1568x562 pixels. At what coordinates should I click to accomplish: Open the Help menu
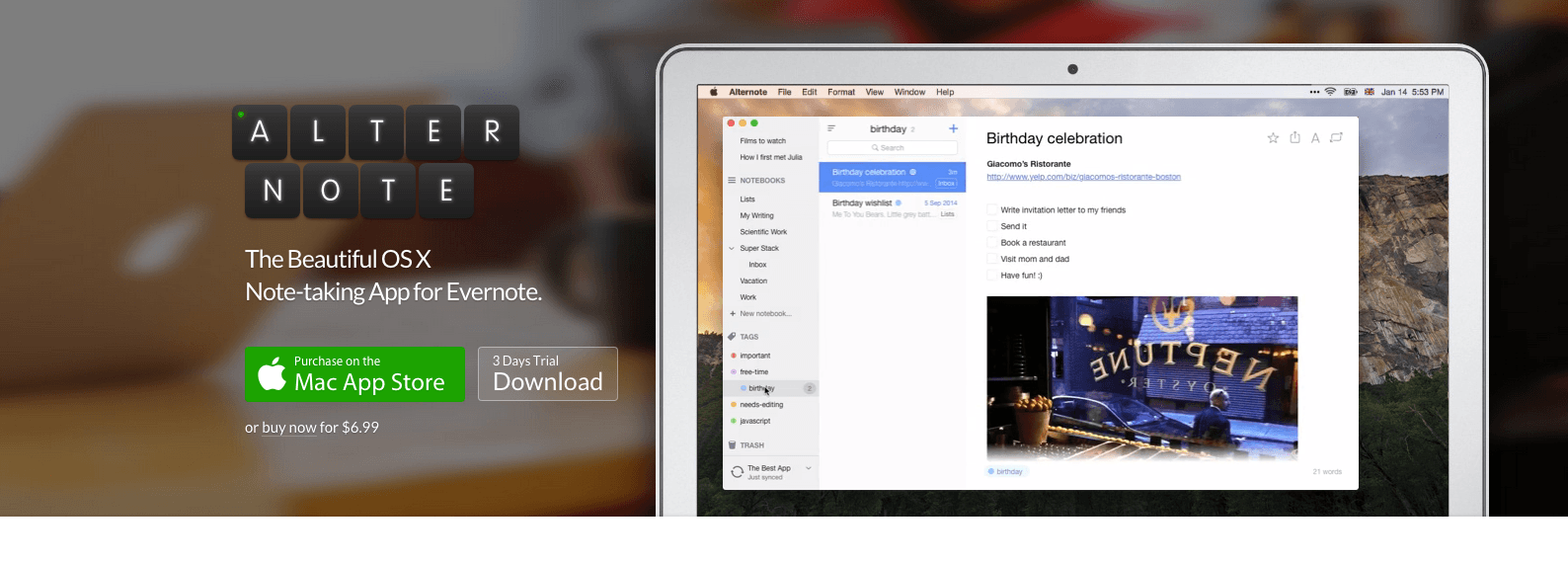click(x=945, y=92)
